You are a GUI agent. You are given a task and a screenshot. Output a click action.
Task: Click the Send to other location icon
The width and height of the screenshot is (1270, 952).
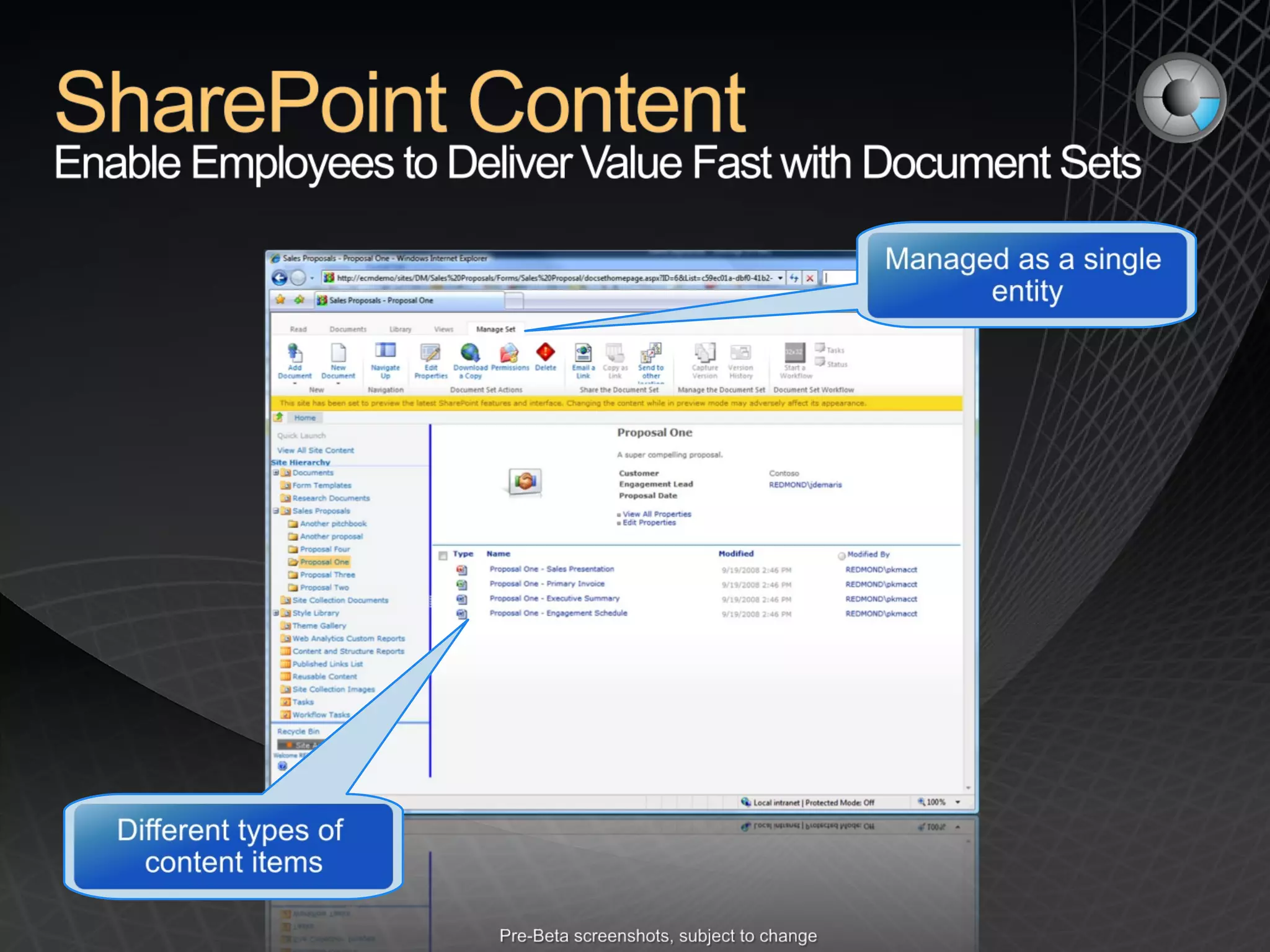tap(651, 353)
